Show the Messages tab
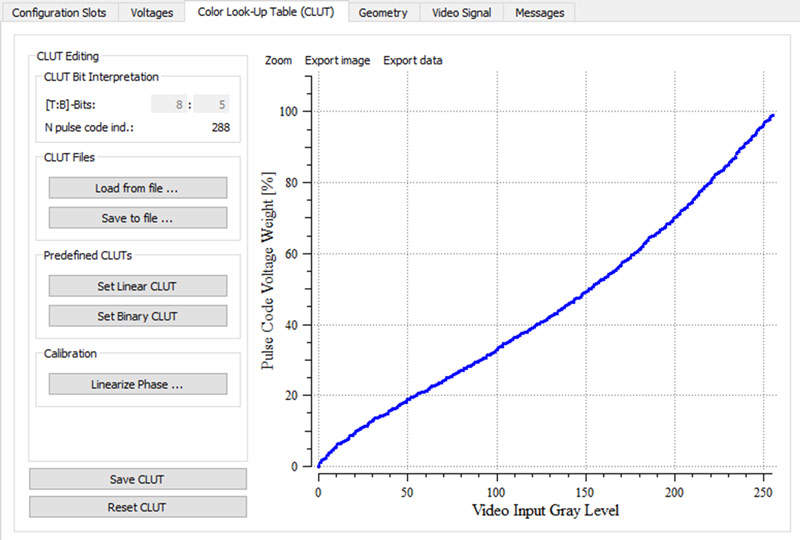Screen dimensions: 800x540 [x=539, y=13]
